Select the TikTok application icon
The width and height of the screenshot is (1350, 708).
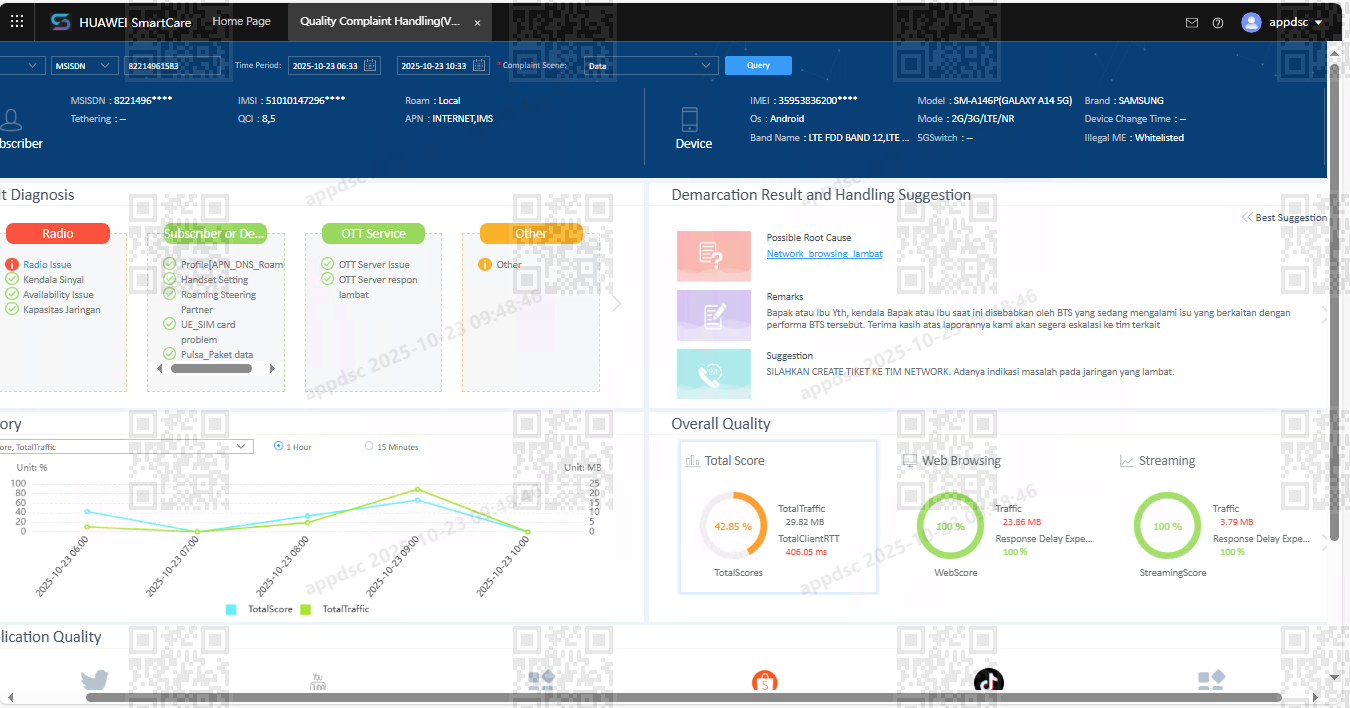[x=989, y=681]
